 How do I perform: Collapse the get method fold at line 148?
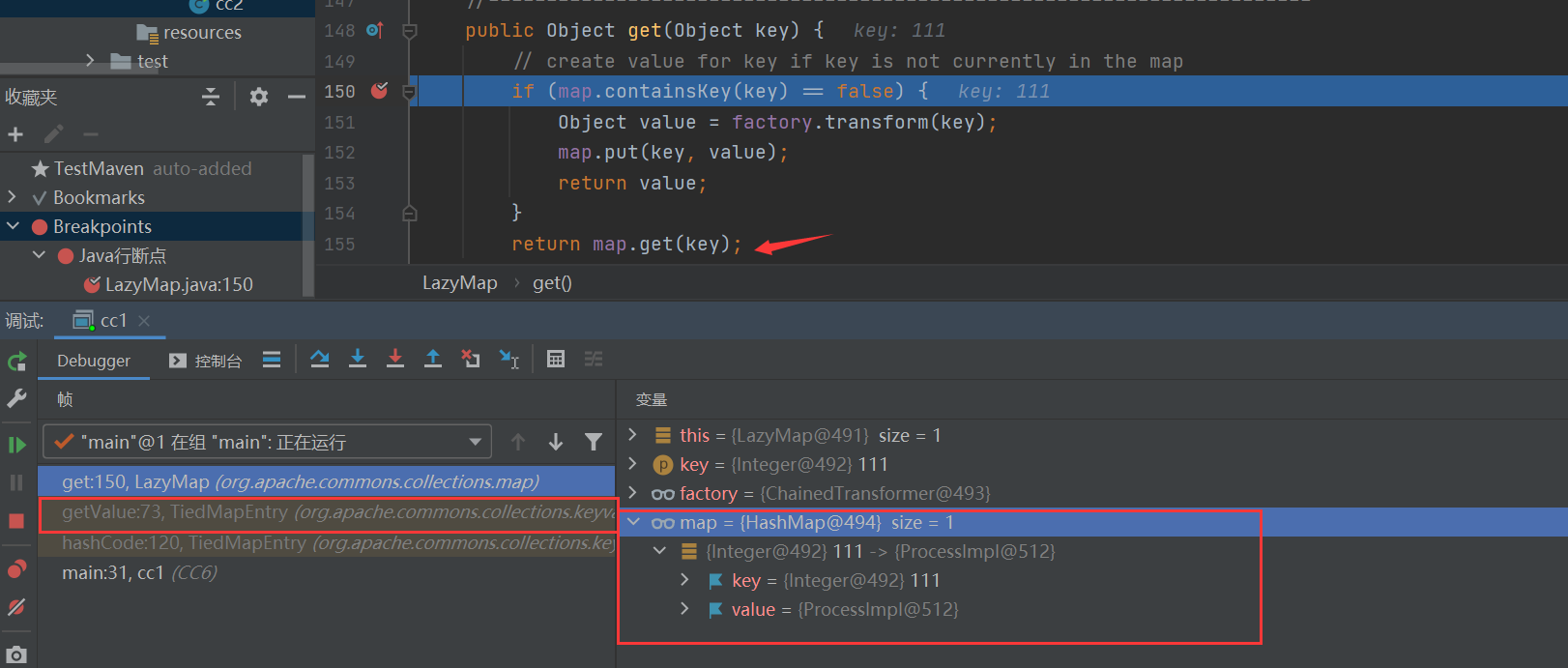[410, 31]
